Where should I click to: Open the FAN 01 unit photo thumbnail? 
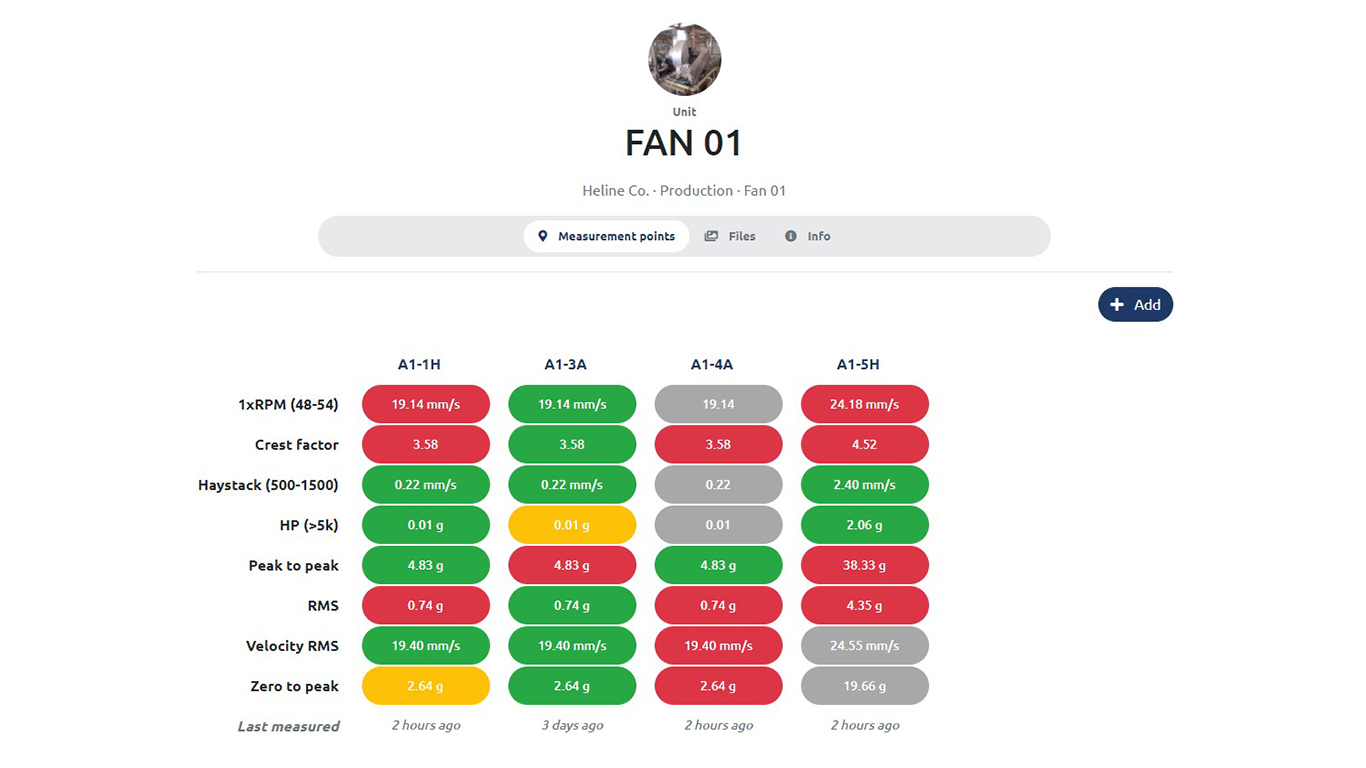(685, 60)
